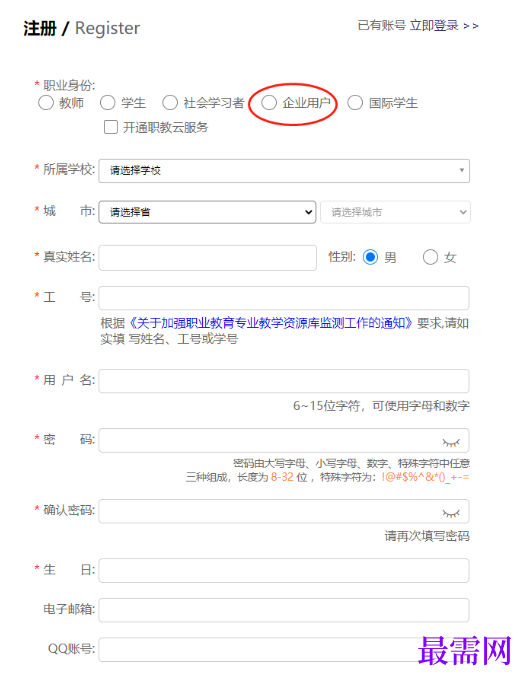Viewport: 530px width, 682px height.
Task: Open the 关于加强职业教育专业教学资源库监测工作的通知 link
Action: pyautogui.click(x=270, y=323)
